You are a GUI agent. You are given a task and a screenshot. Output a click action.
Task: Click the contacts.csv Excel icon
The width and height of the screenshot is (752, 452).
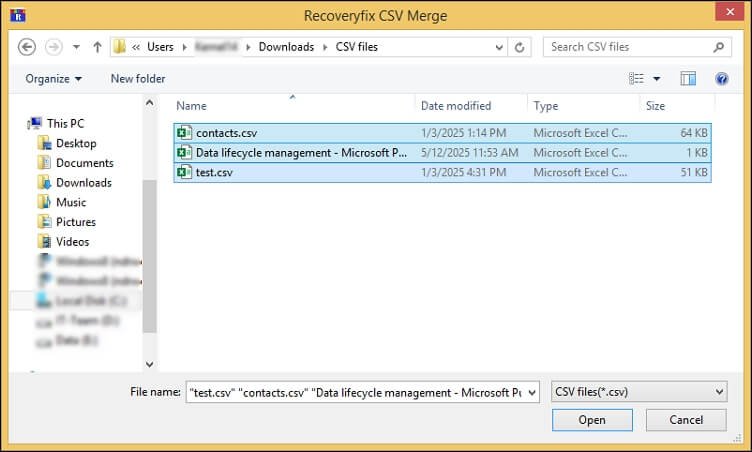pos(185,132)
